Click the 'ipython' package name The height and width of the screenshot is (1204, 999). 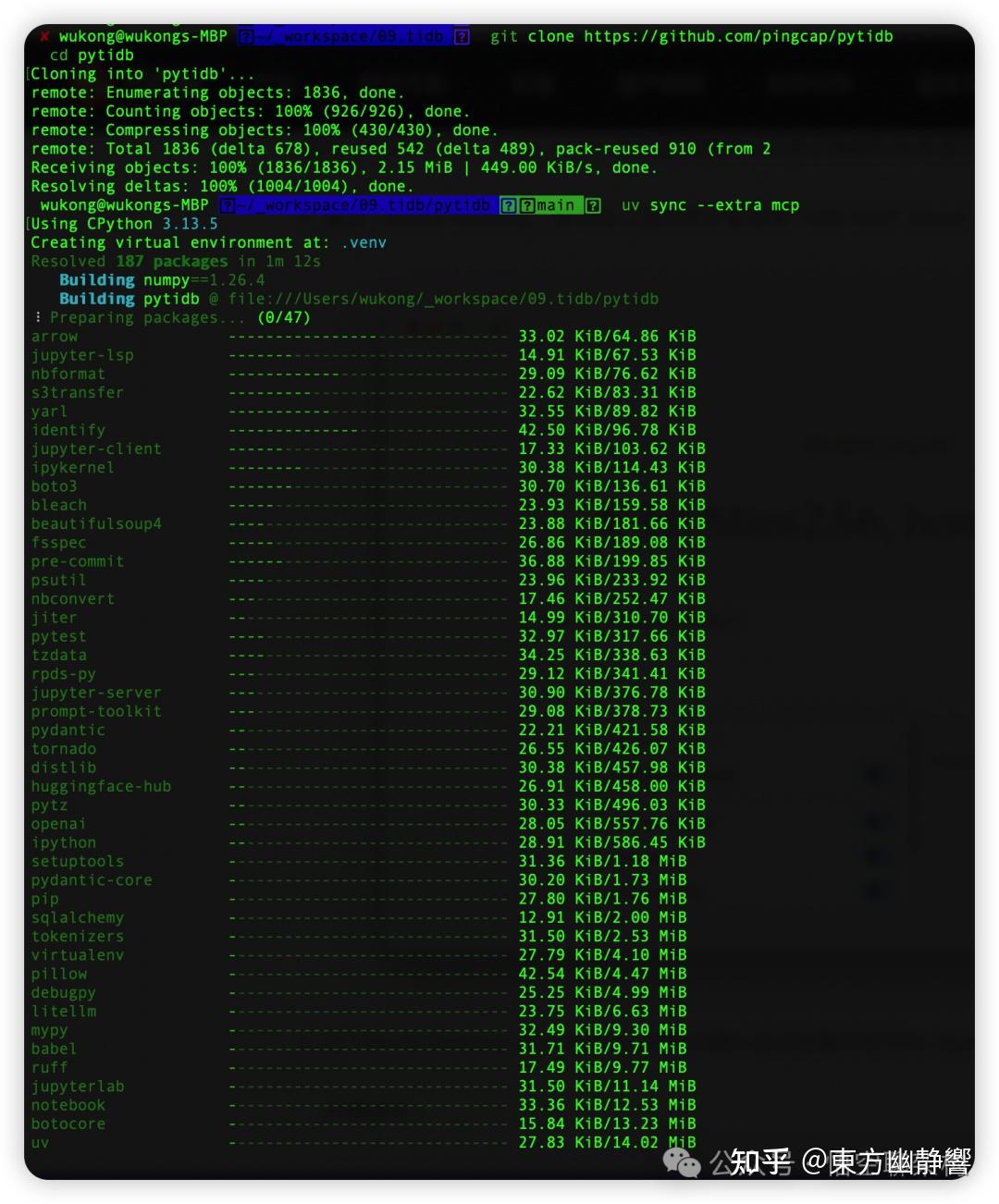(x=63, y=842)
